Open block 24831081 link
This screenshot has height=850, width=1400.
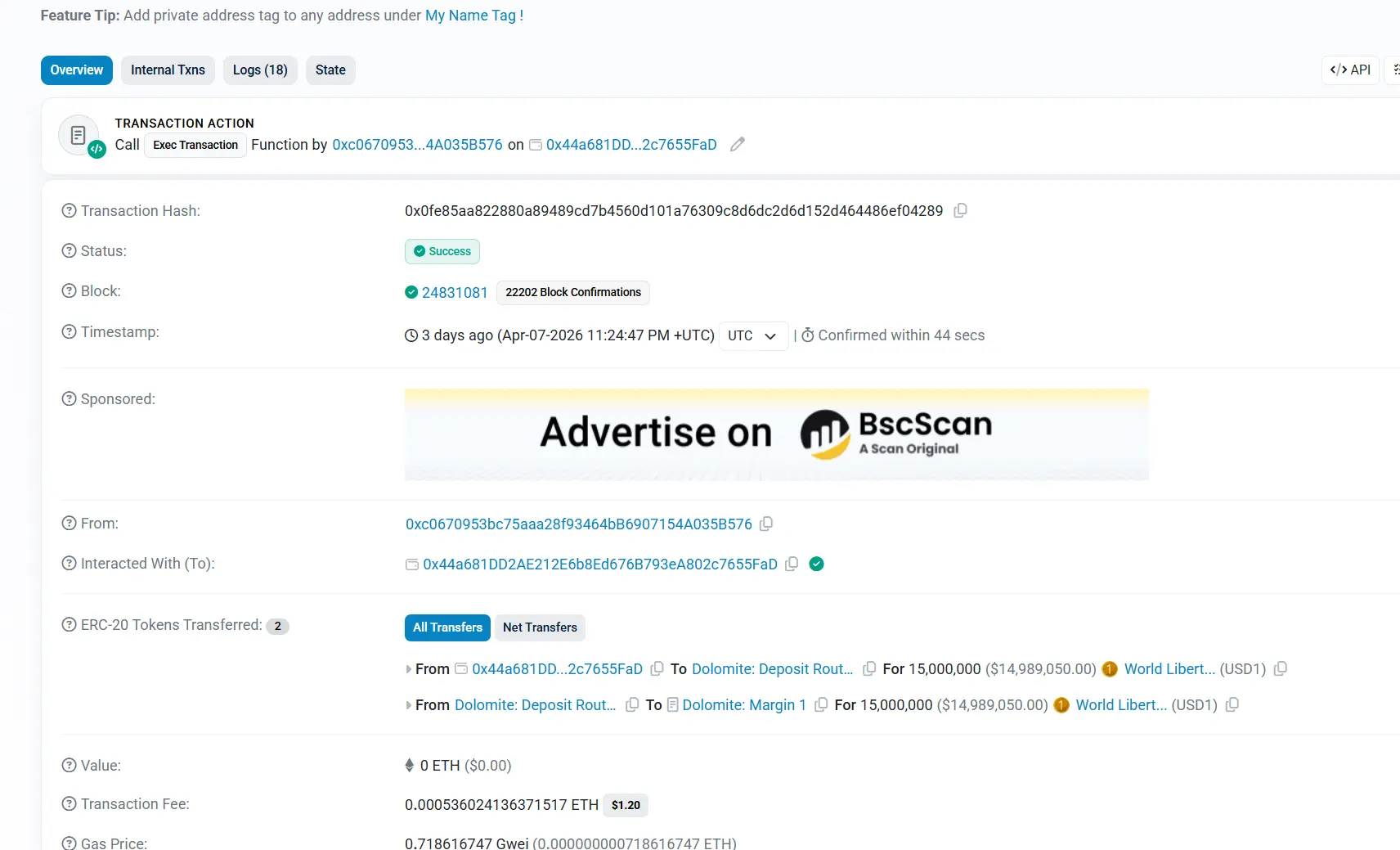(455, 293)
